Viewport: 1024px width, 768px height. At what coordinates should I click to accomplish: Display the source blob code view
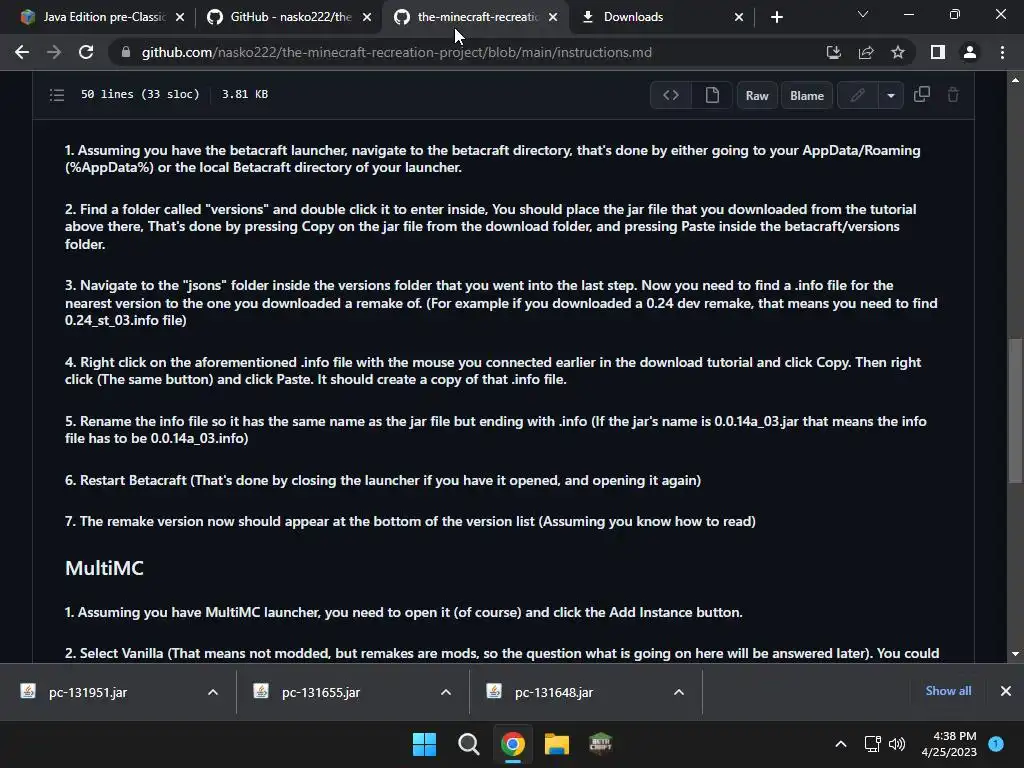tap(671, 95)
